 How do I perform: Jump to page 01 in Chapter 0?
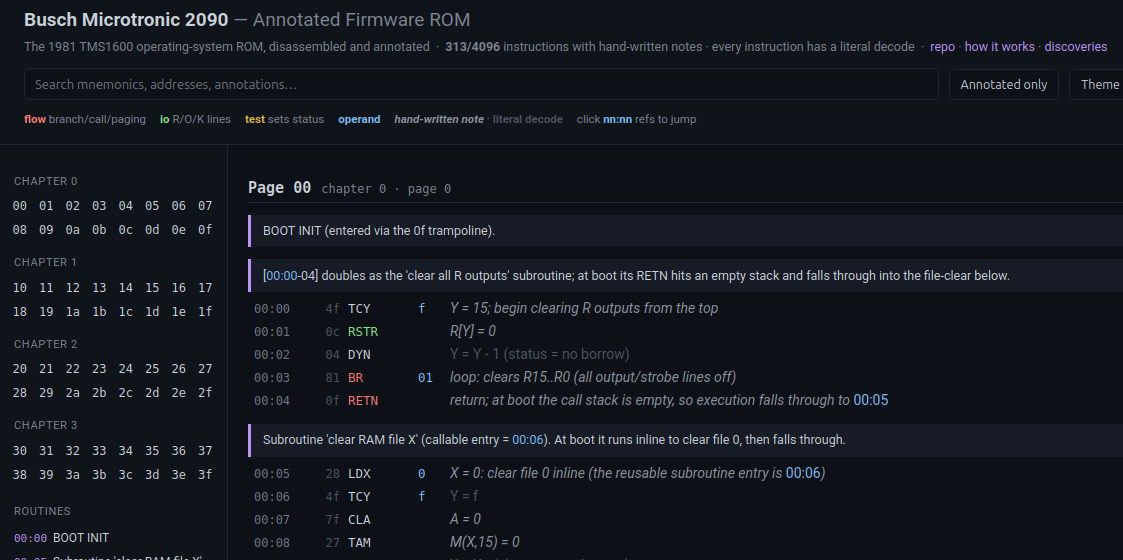pos(47,206)
